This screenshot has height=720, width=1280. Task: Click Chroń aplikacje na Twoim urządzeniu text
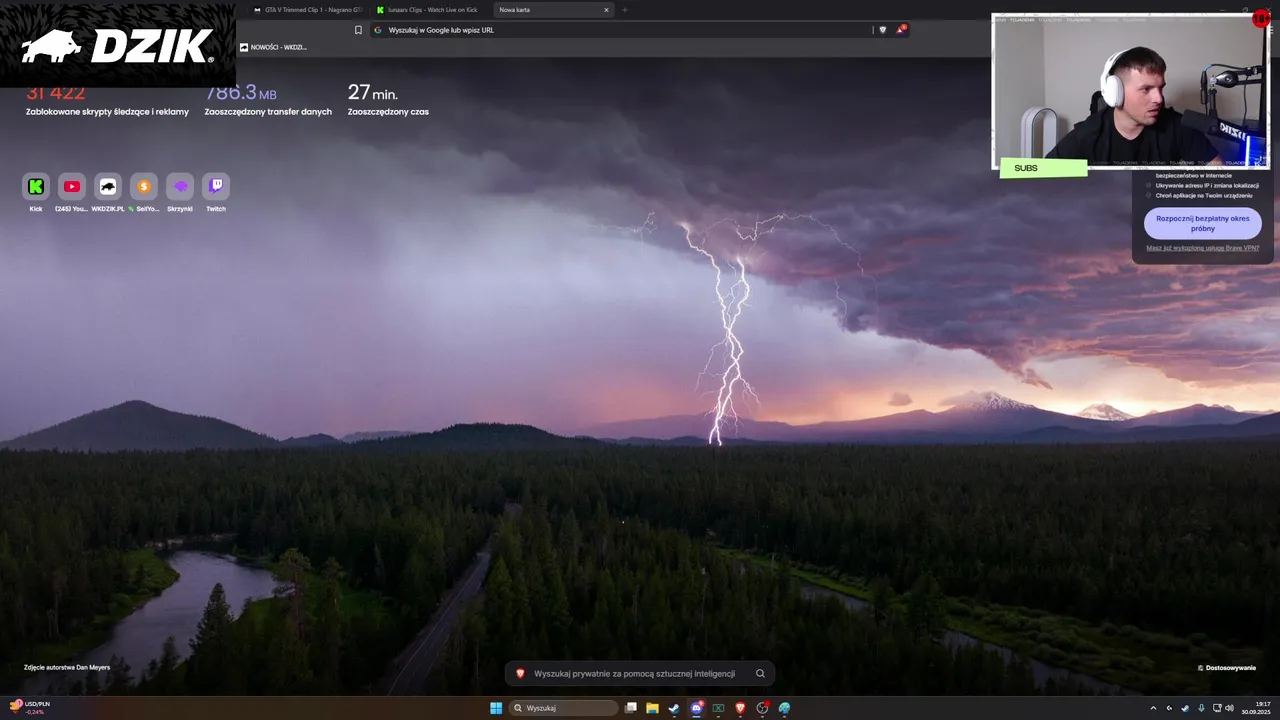click(1204, 195)
